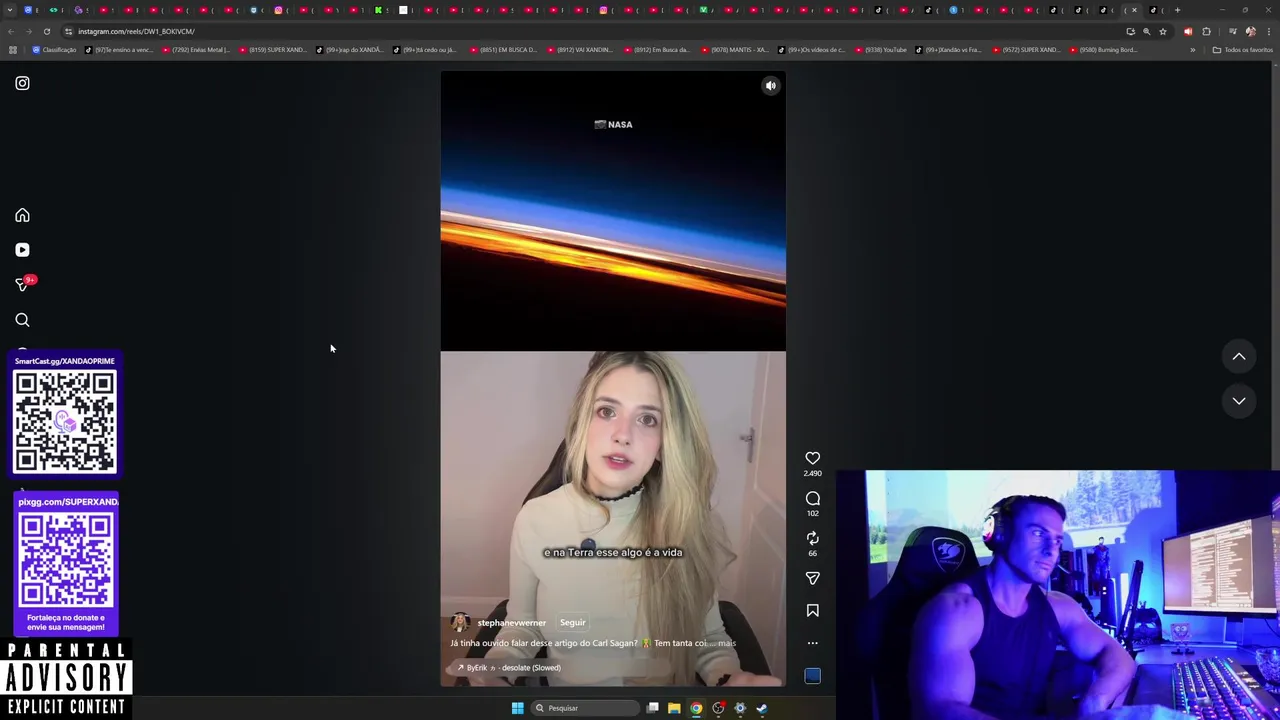
Task: Expand the caption with mais link
Action: (x=726, y=643)
